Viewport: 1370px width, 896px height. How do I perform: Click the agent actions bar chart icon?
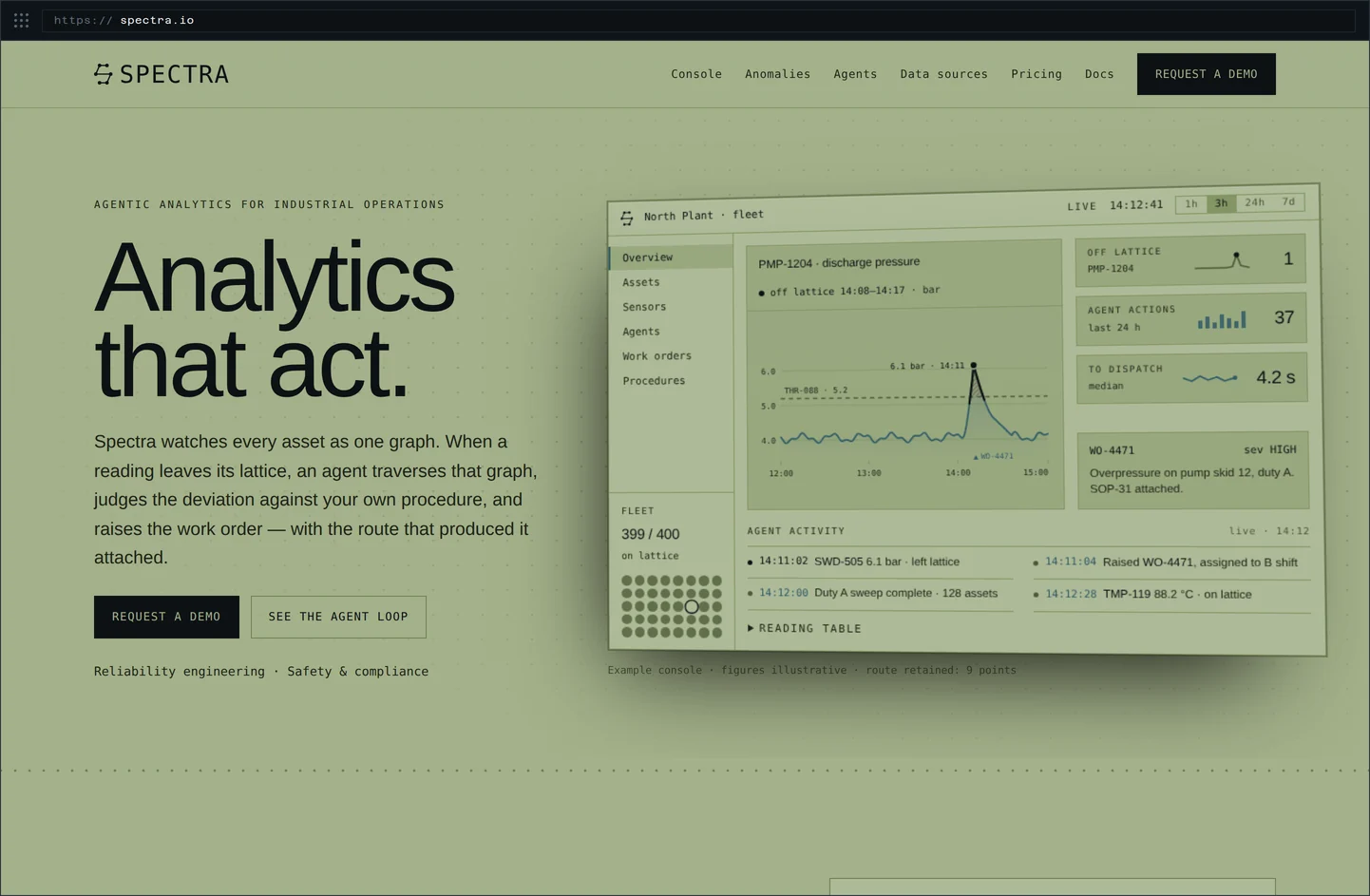tap(1222, 320)
